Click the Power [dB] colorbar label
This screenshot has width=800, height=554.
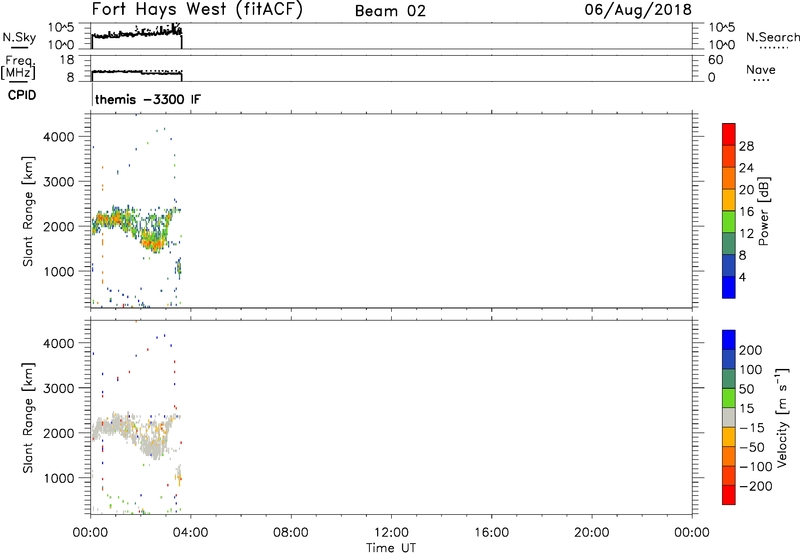(763, 211)
